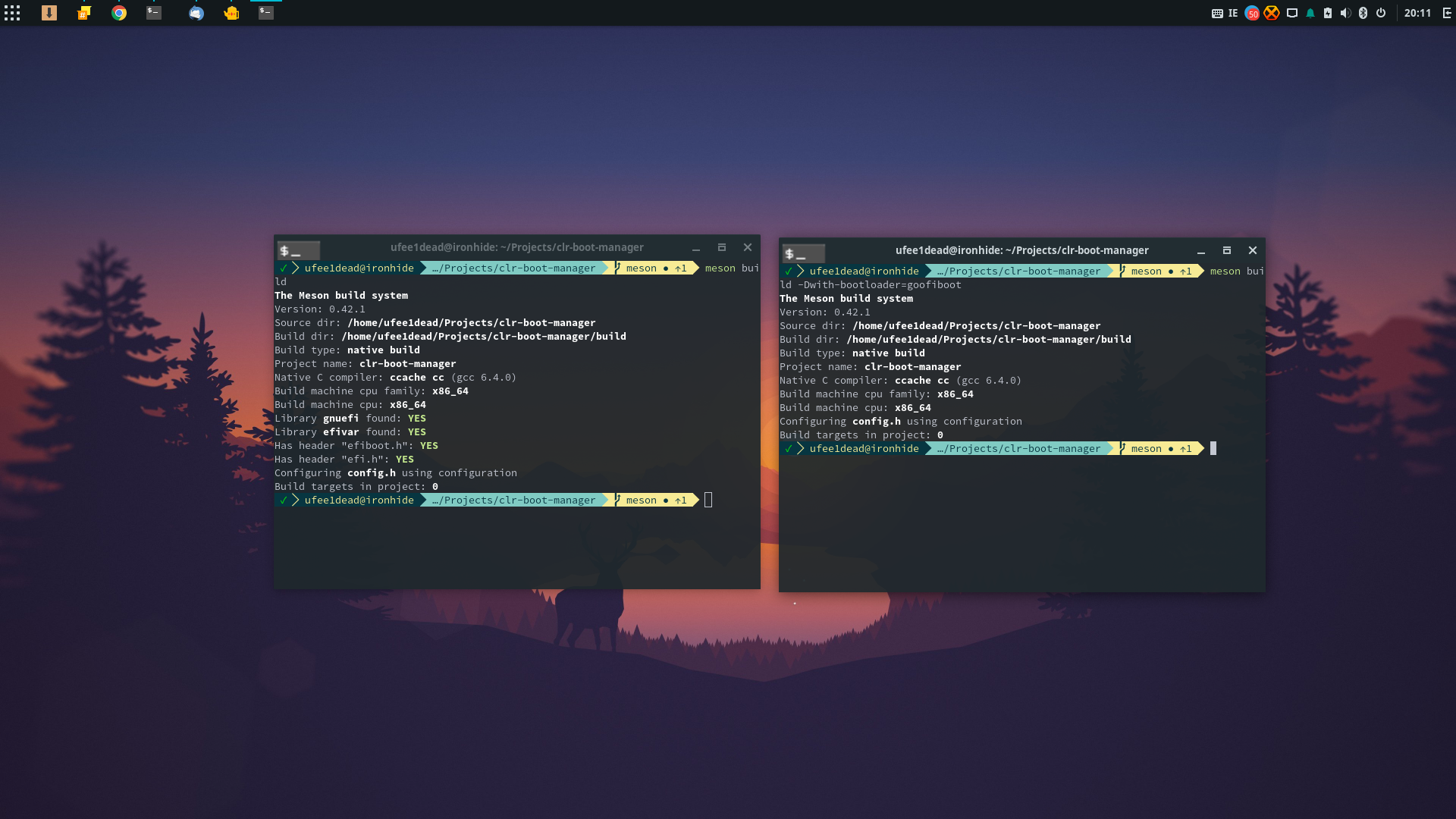1456x819 pixels.
Task: Click the left terminal's empty prompt cursor
Action: pos(708,500)
